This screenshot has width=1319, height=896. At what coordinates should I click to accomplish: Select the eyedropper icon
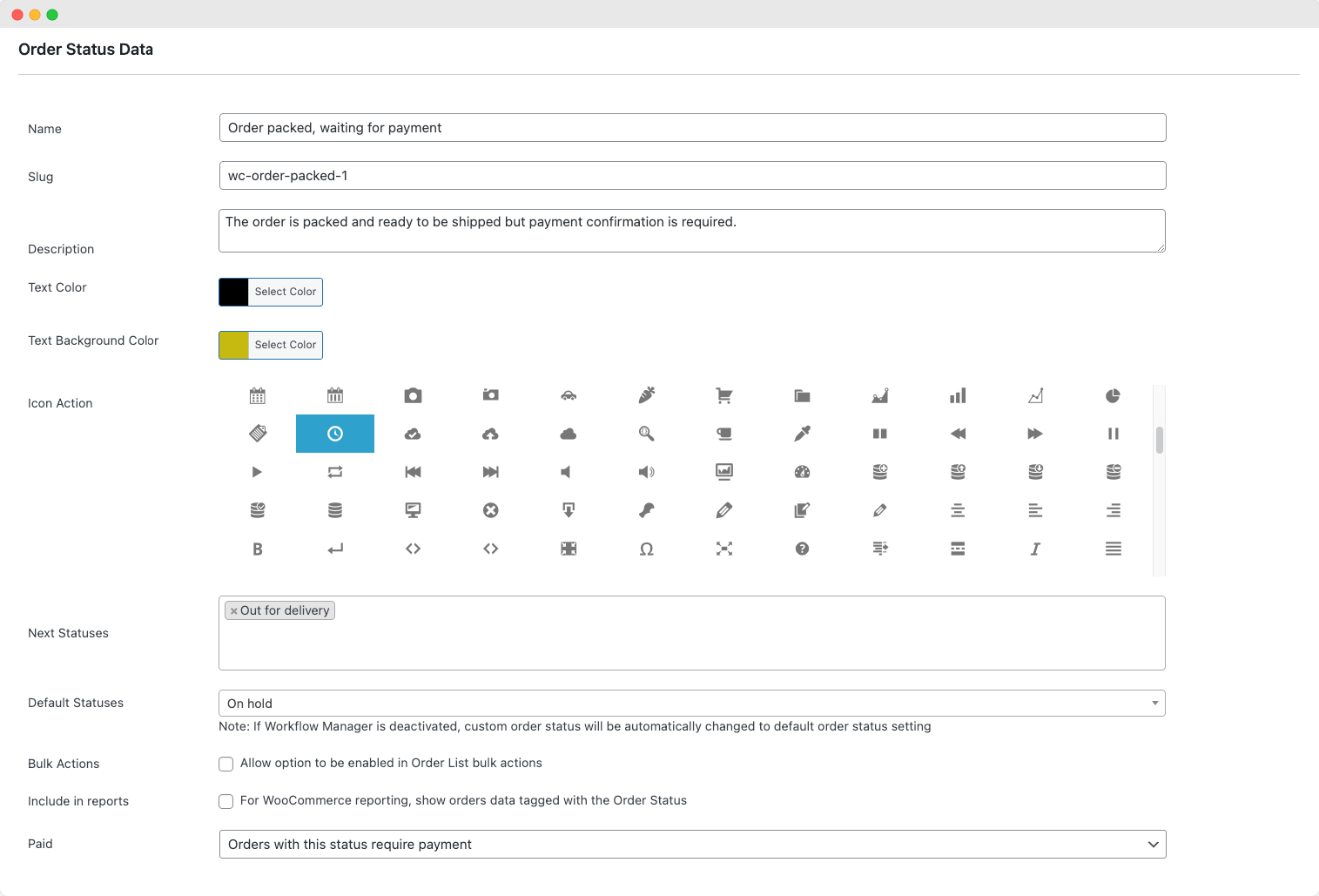click(801, 434)
